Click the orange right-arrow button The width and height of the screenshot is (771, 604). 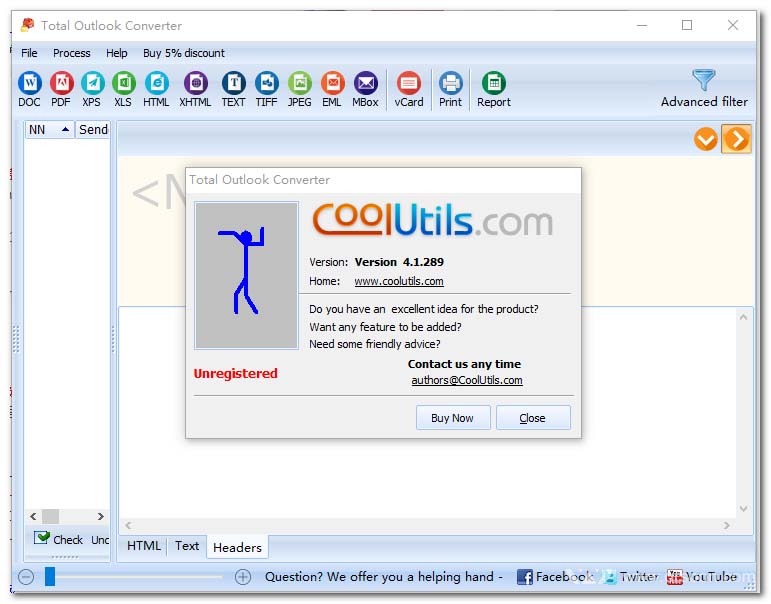point(736,139)
